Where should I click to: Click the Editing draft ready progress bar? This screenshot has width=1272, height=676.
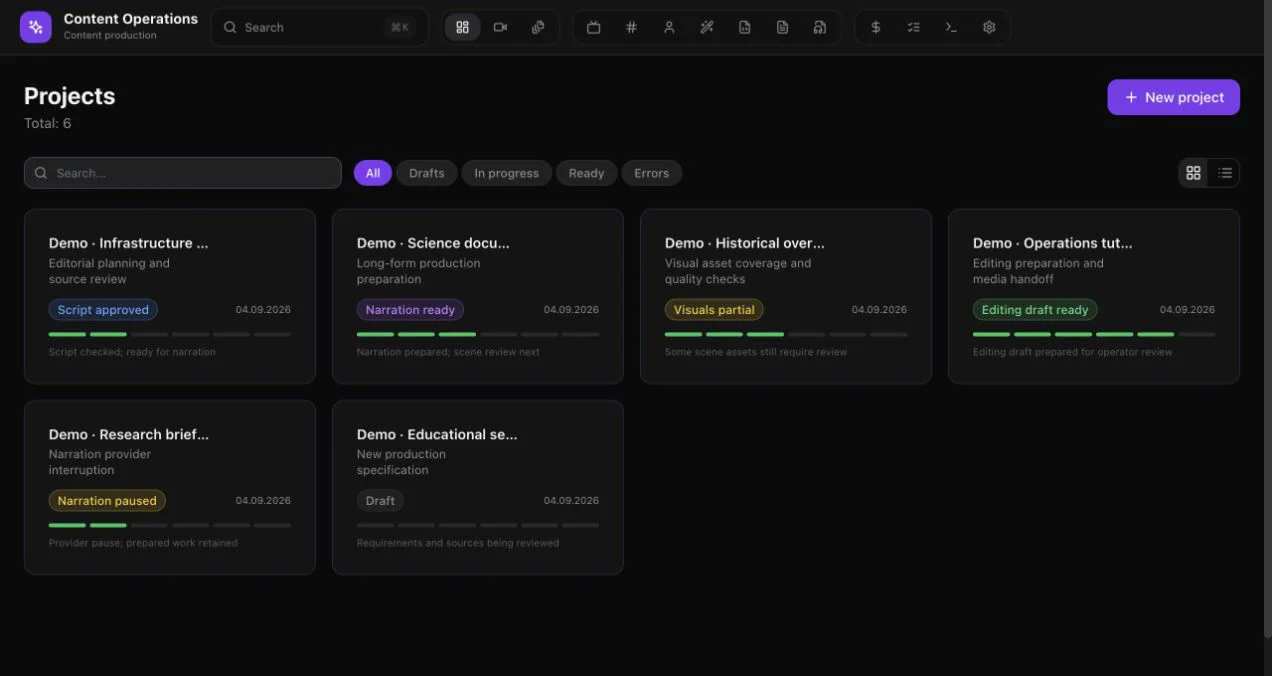point(1094,334)
